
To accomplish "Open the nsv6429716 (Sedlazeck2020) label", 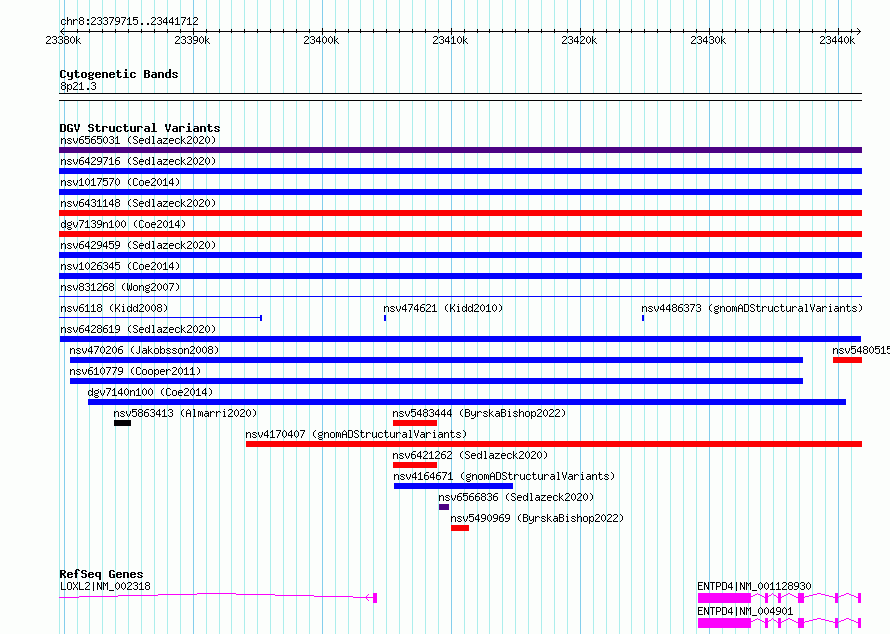I will [x=138, y=161].
